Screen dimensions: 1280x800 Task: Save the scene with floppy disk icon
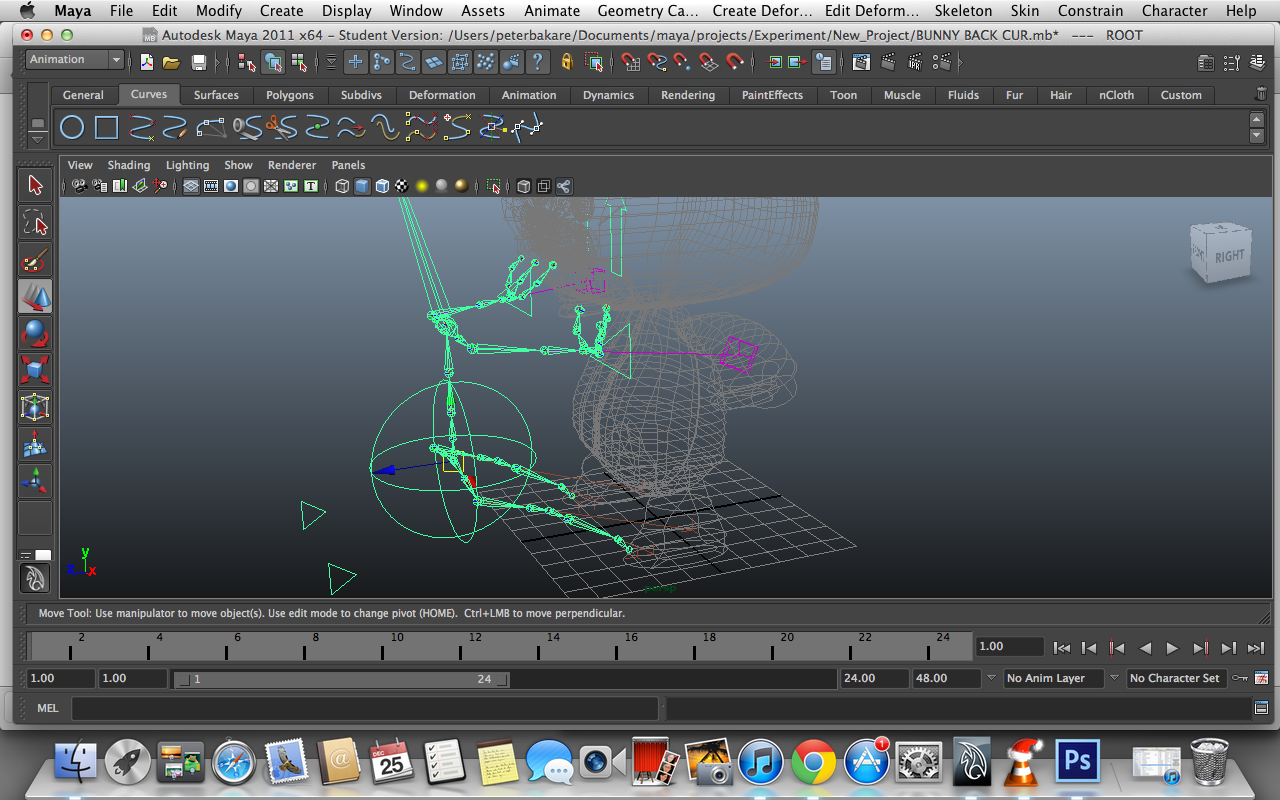point(198,62)
